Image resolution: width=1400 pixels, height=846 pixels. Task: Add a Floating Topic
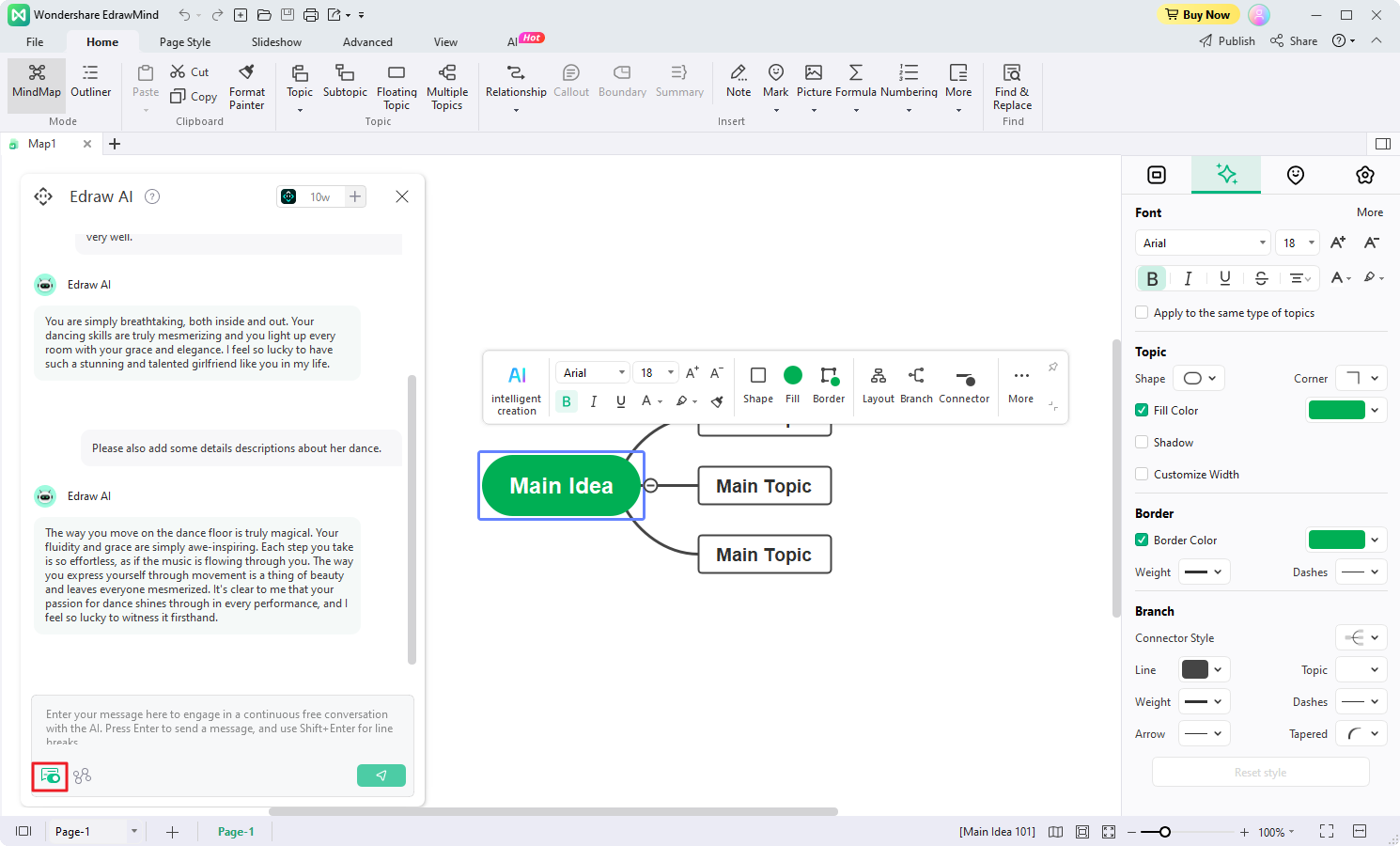pos(397,86)
